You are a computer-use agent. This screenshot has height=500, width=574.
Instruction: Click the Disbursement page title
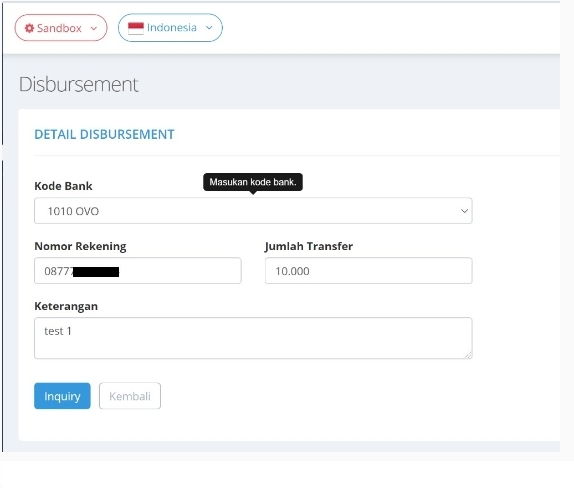click(79, 84)
